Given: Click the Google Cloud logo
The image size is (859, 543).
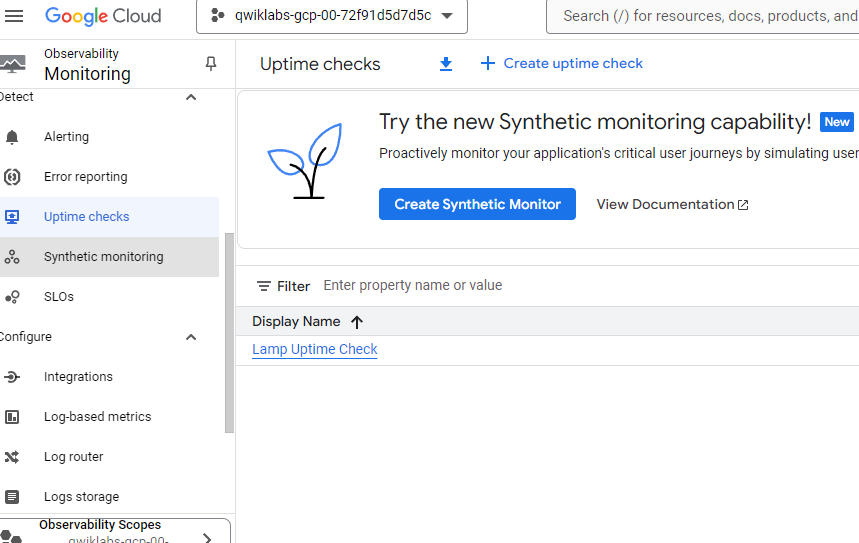Looking at the screenshot, I should 103,16.
